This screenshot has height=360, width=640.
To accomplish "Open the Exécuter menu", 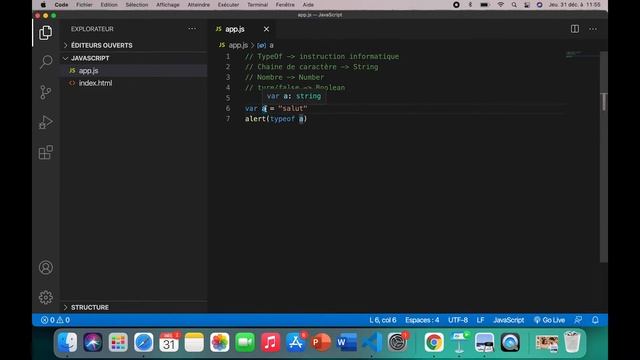I will [x=228, y=5].
